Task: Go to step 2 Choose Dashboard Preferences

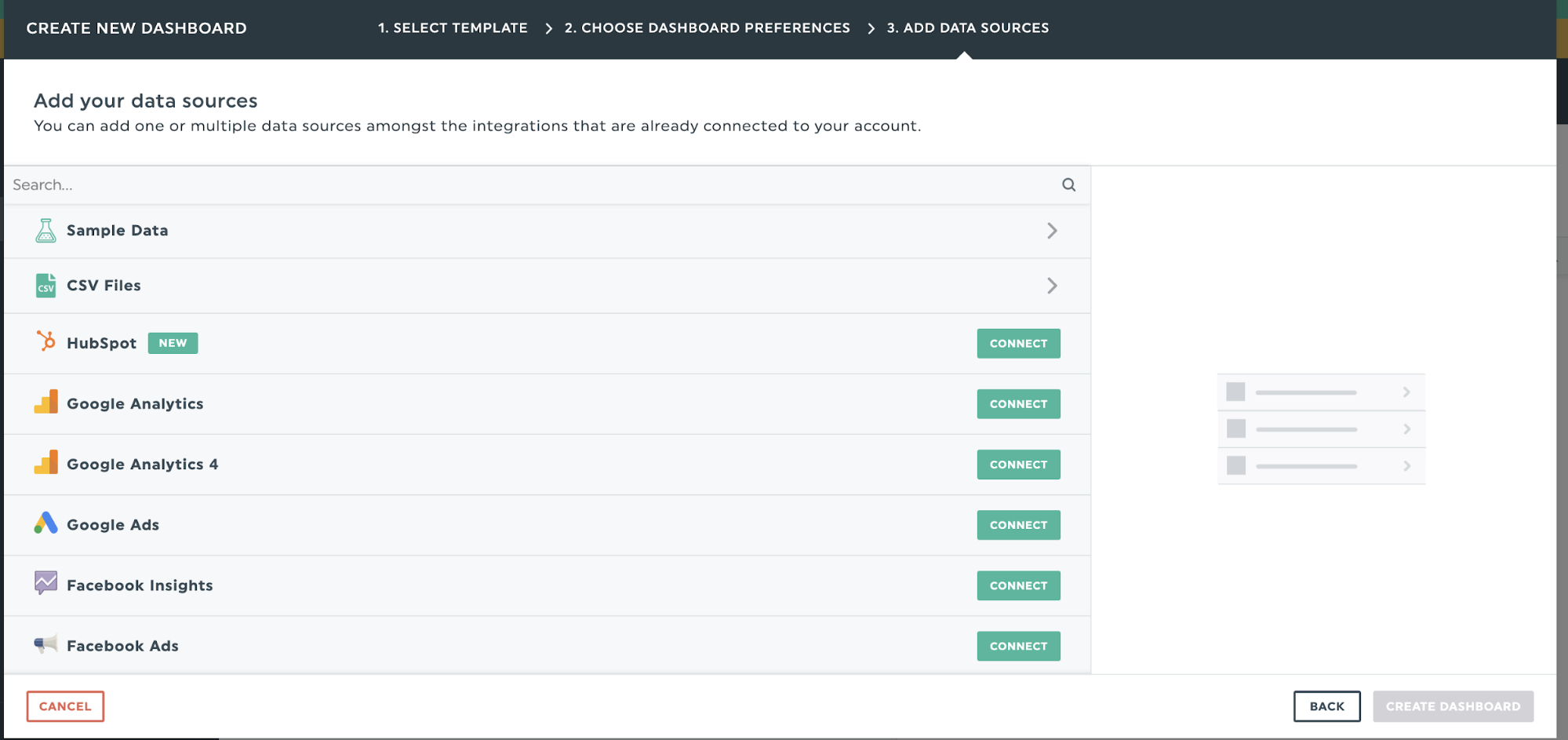Action: click(707, 28)
